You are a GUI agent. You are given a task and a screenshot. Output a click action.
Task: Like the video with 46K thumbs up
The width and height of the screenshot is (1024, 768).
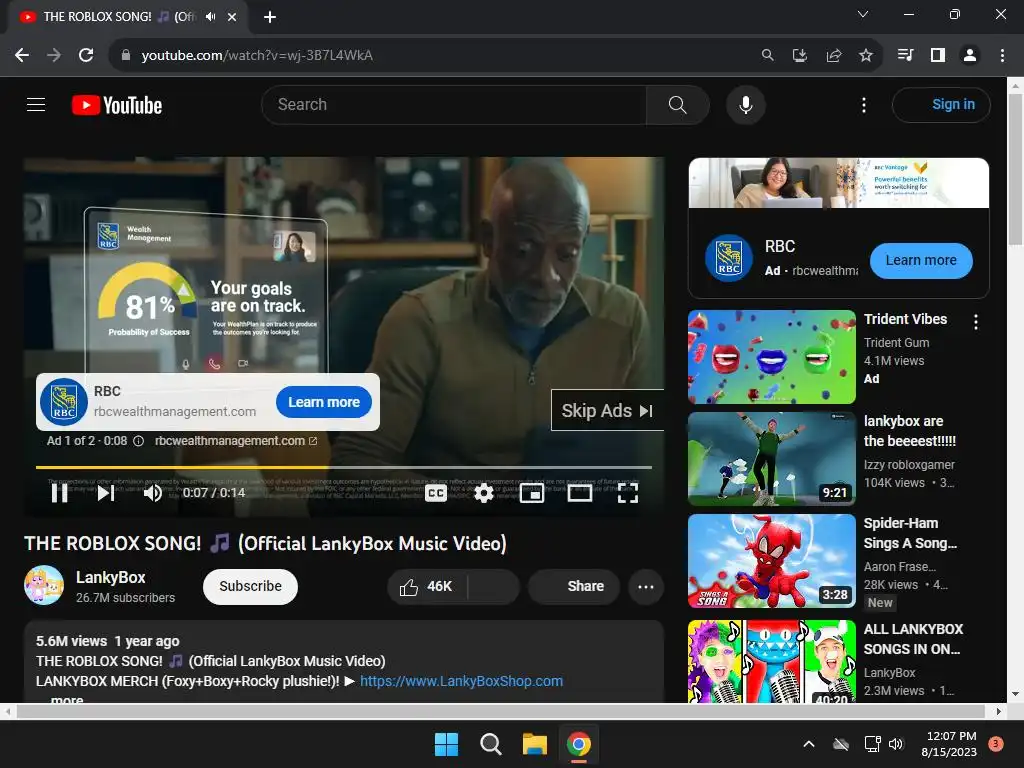pyautogui.click(x=427, y=586)
